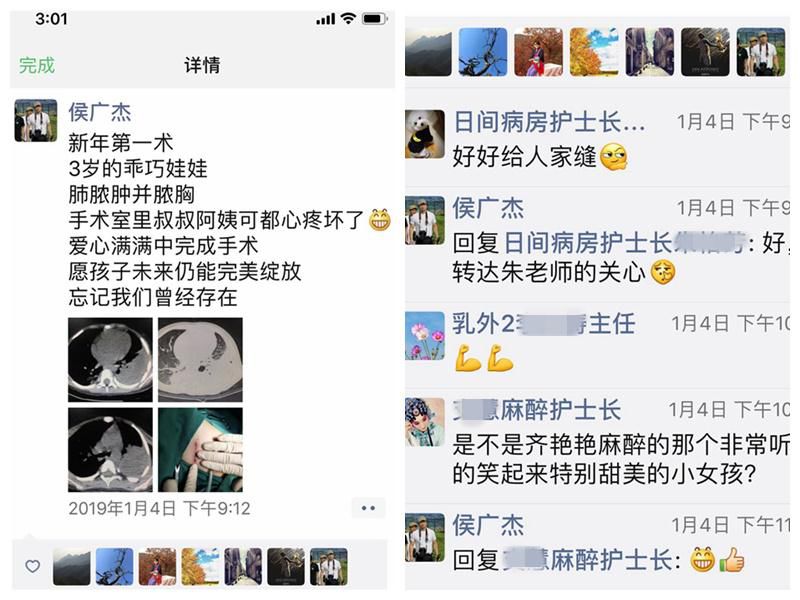Tap the flower avatar of 乳外 主任
The image size is (800, 600).
click(x=425, y=336)
